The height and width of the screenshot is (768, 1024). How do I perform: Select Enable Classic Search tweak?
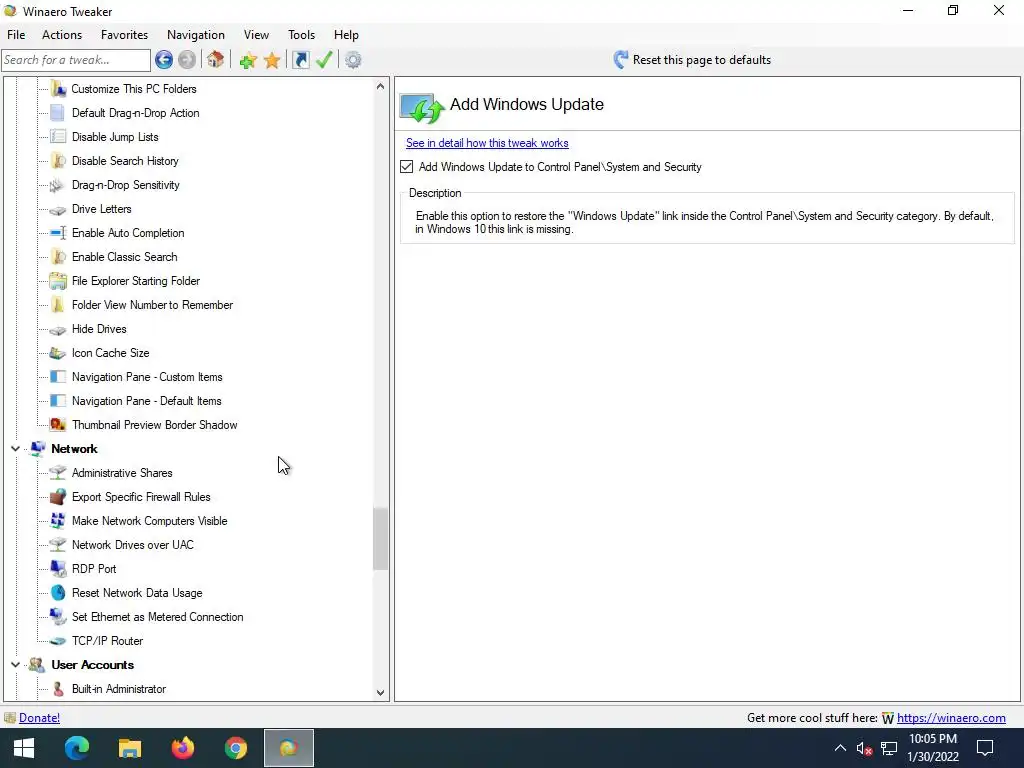pyautogui.click(x=124, y=257)
